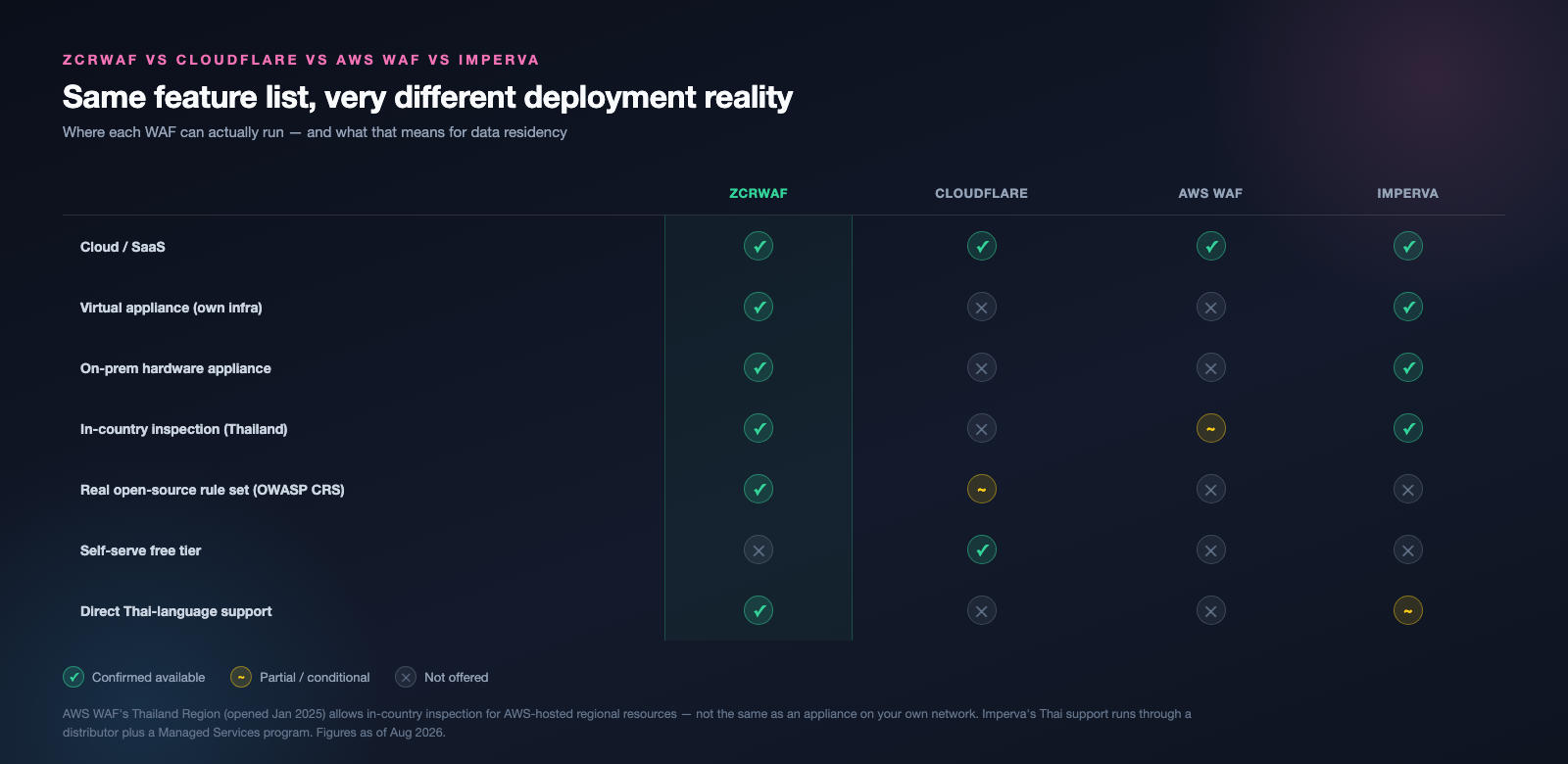Click the 'Partial / conditional' legend text
This screenshot has width=1568, height=764.
click(315, 677)
